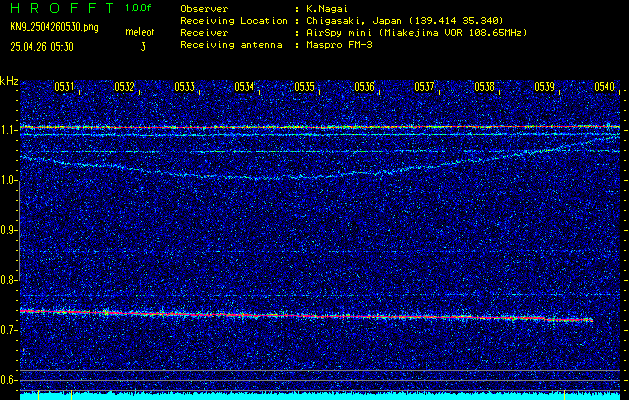Select the 0.9 frequency axis label
This screenshot has width=629, height=400.
coord(7,230)
